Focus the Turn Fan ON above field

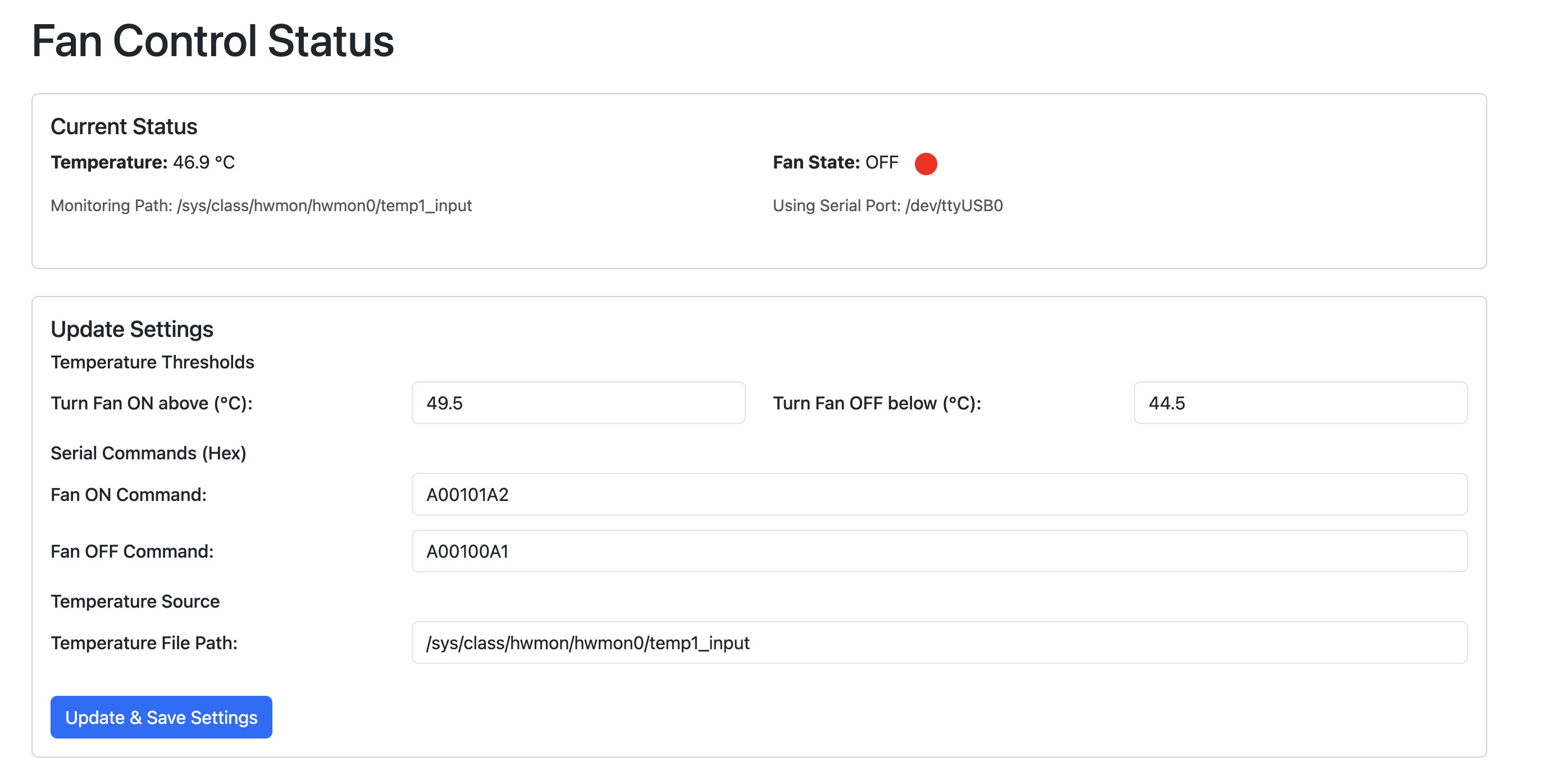(x=578, y=403)
